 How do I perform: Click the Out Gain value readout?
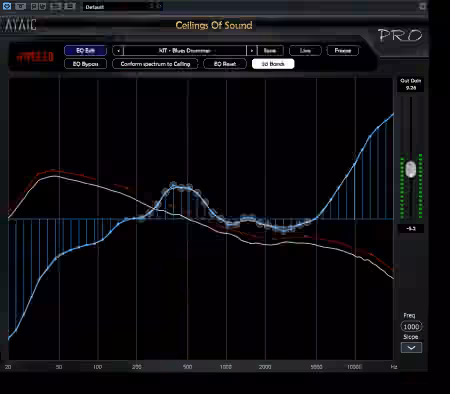tap(411, 88)
